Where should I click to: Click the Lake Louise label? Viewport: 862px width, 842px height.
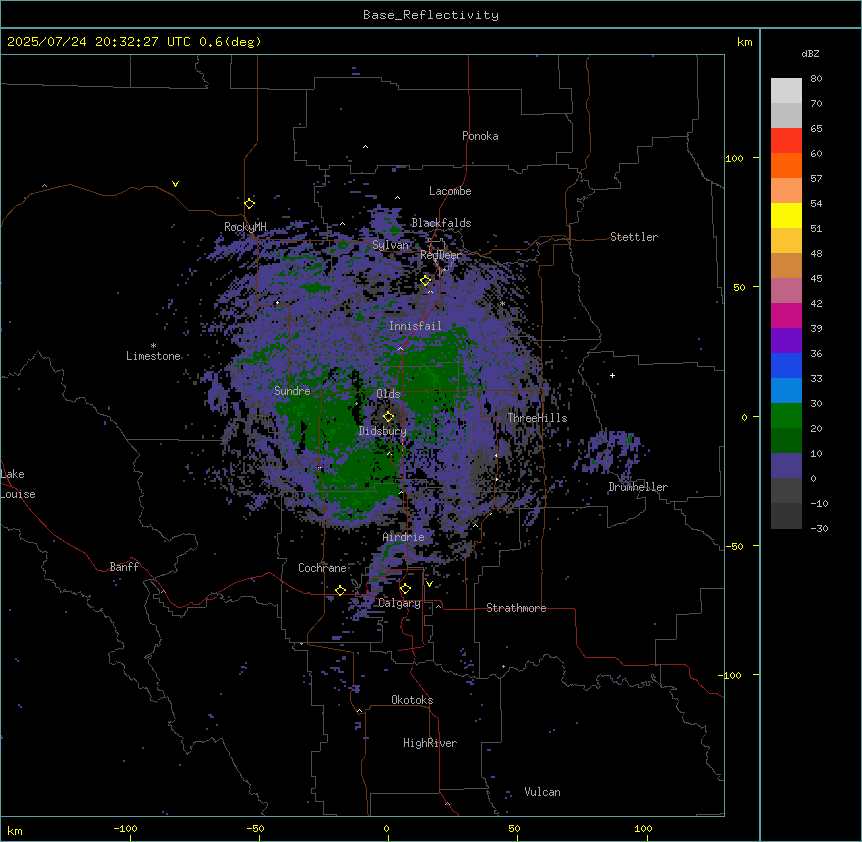(x=18, y=484)
